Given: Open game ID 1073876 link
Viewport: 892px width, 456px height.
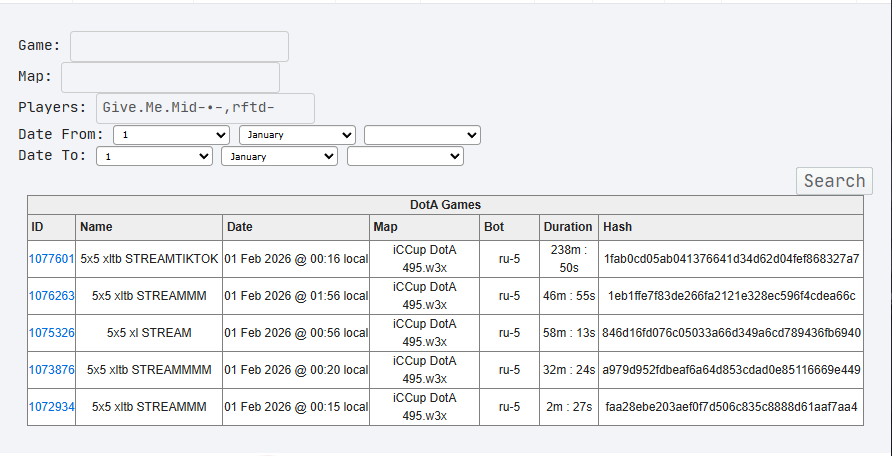Looking at the screenshot, I should point(52,370).
